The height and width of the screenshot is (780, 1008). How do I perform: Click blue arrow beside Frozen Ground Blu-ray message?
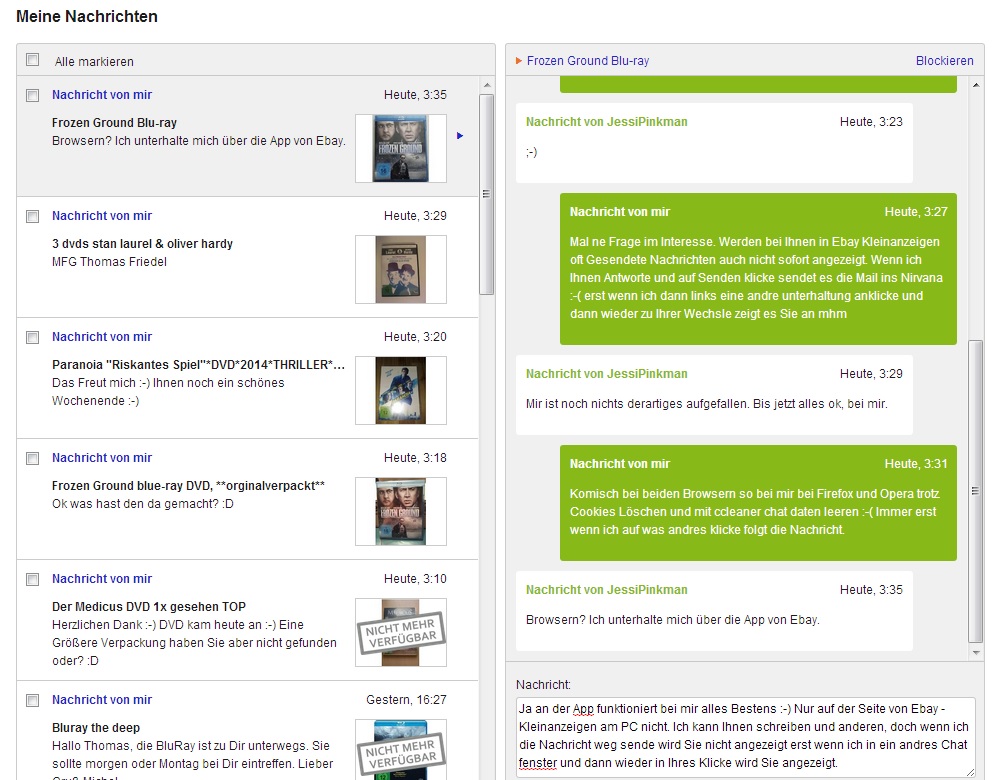pyautogui.click(x=460, y=136)
